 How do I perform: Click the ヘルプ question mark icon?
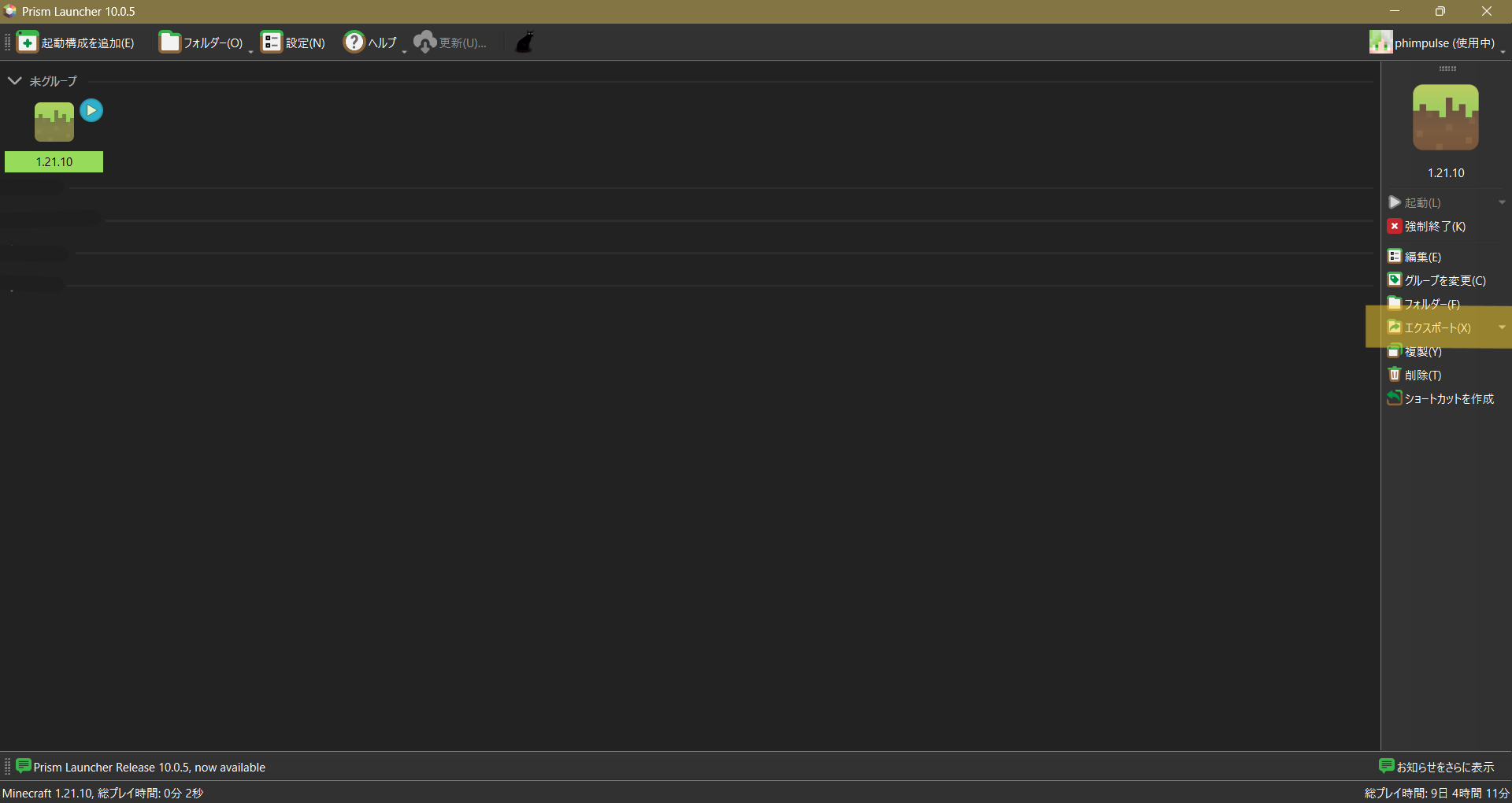(x=354, y=43)
